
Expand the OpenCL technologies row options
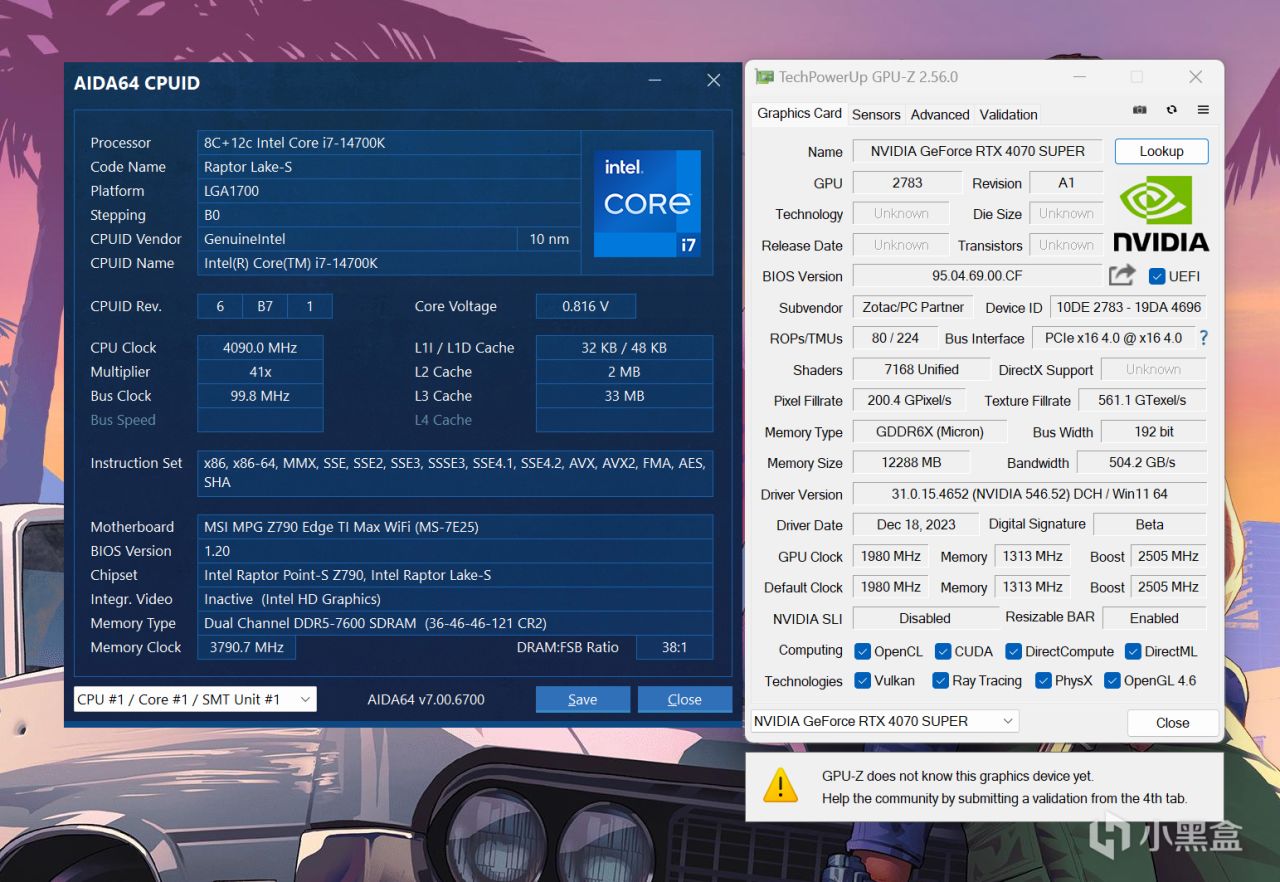click(862, 650)
